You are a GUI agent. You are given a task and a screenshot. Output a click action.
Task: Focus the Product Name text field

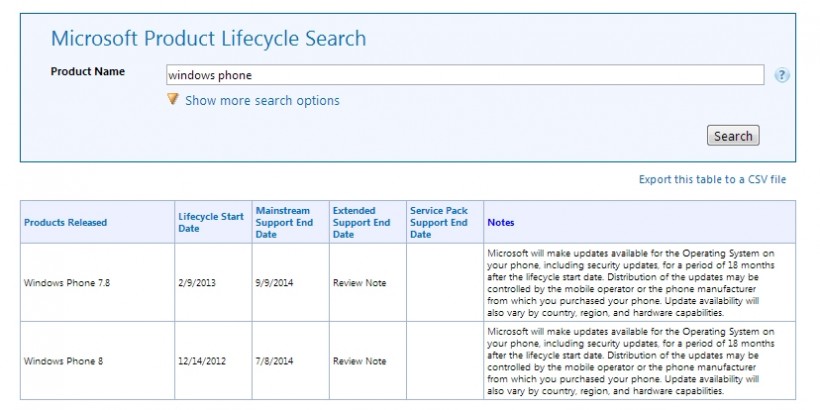click(x=465, y=75)
